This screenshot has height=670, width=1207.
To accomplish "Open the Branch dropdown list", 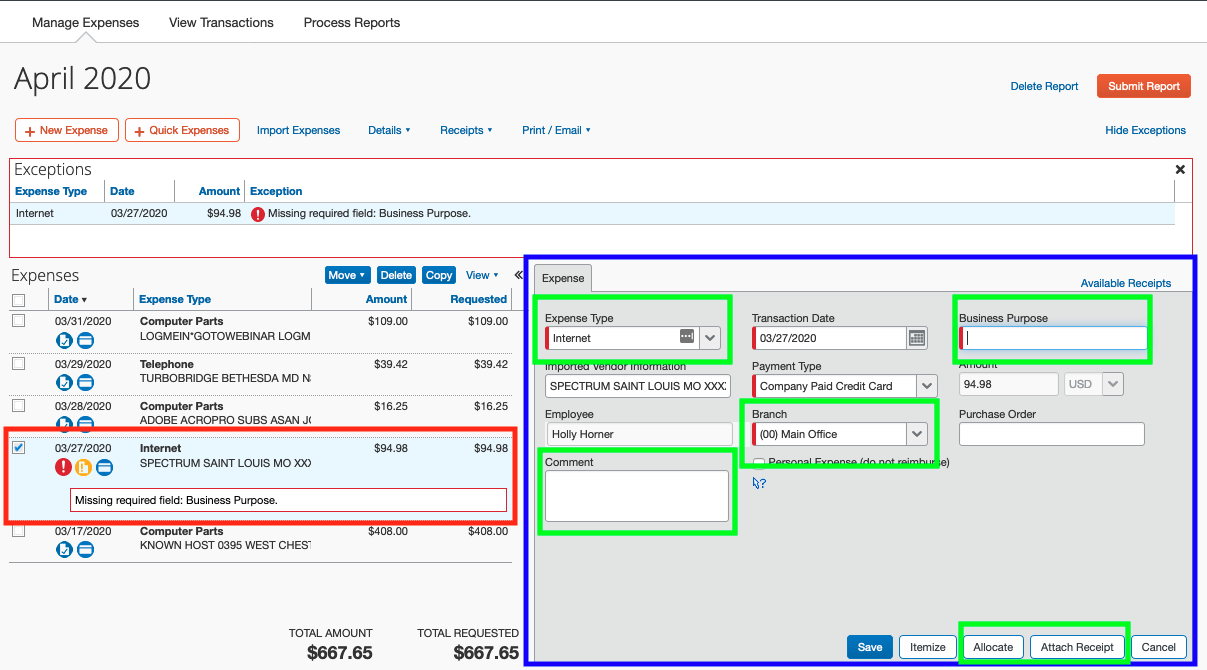I will click(x=917, y=434).
